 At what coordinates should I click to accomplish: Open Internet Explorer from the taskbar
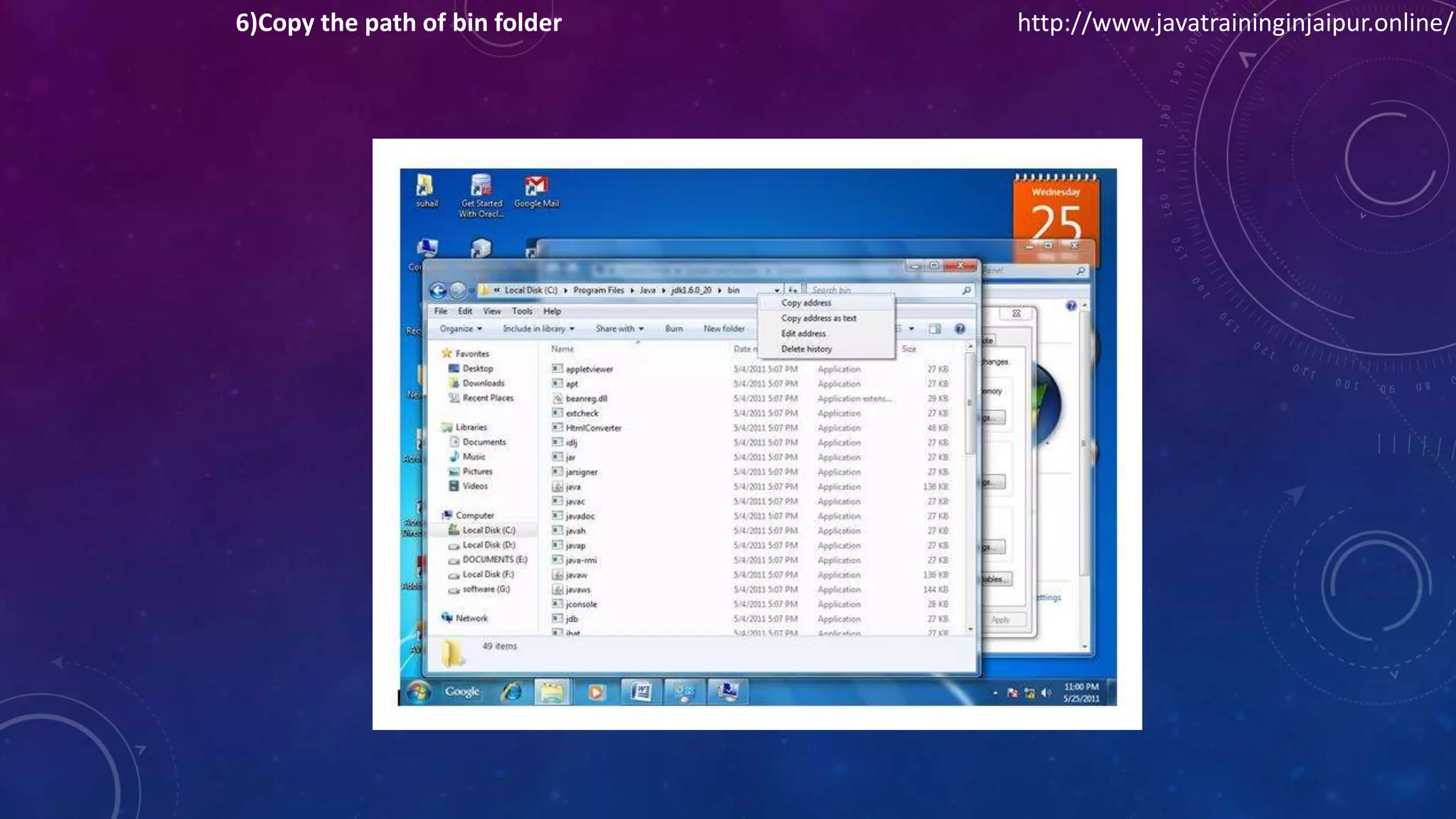coord(511,691)
